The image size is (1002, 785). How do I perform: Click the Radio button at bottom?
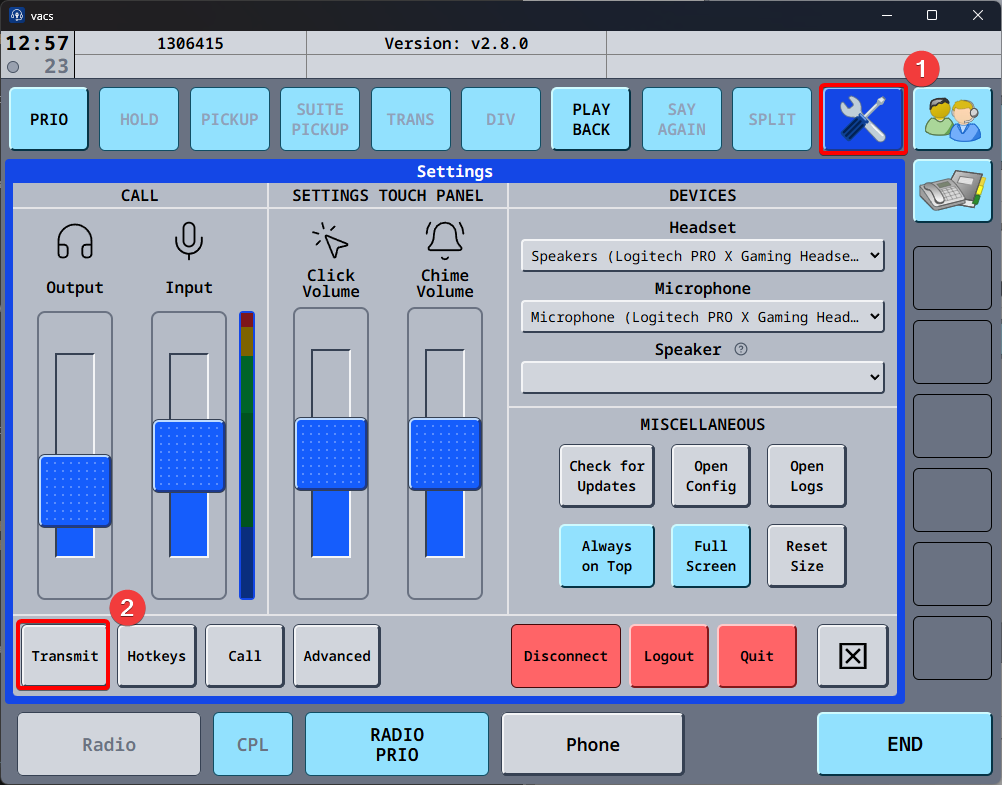[x=109, y=744]
